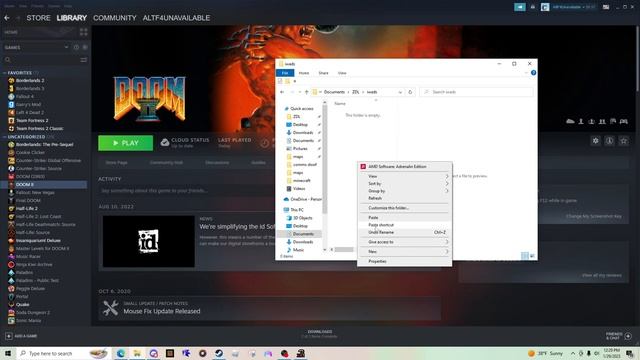Screen dimensions: 640x360
Task: Click the Explorer navigation pane scrollbar
Action: click(x=325, y=159)
